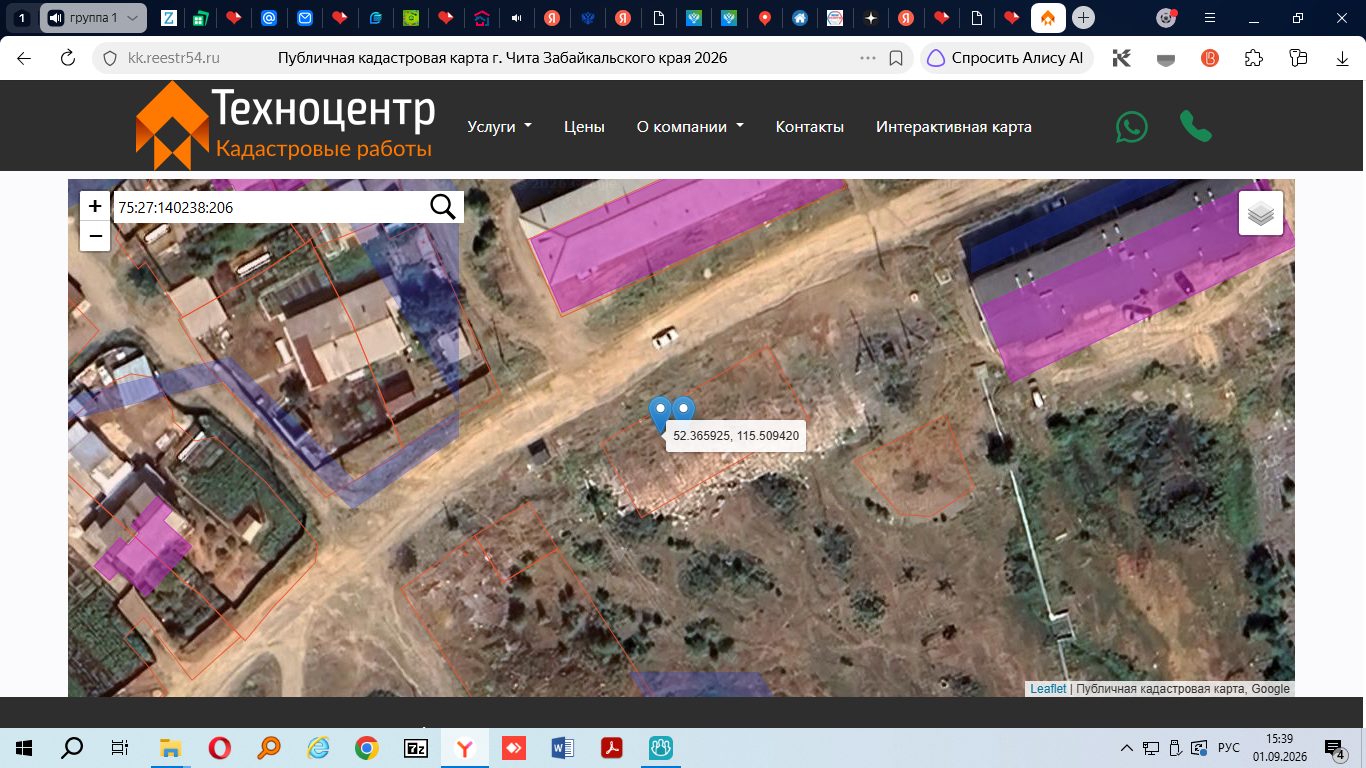Go to Интерактивная карта page

(954, 127)
